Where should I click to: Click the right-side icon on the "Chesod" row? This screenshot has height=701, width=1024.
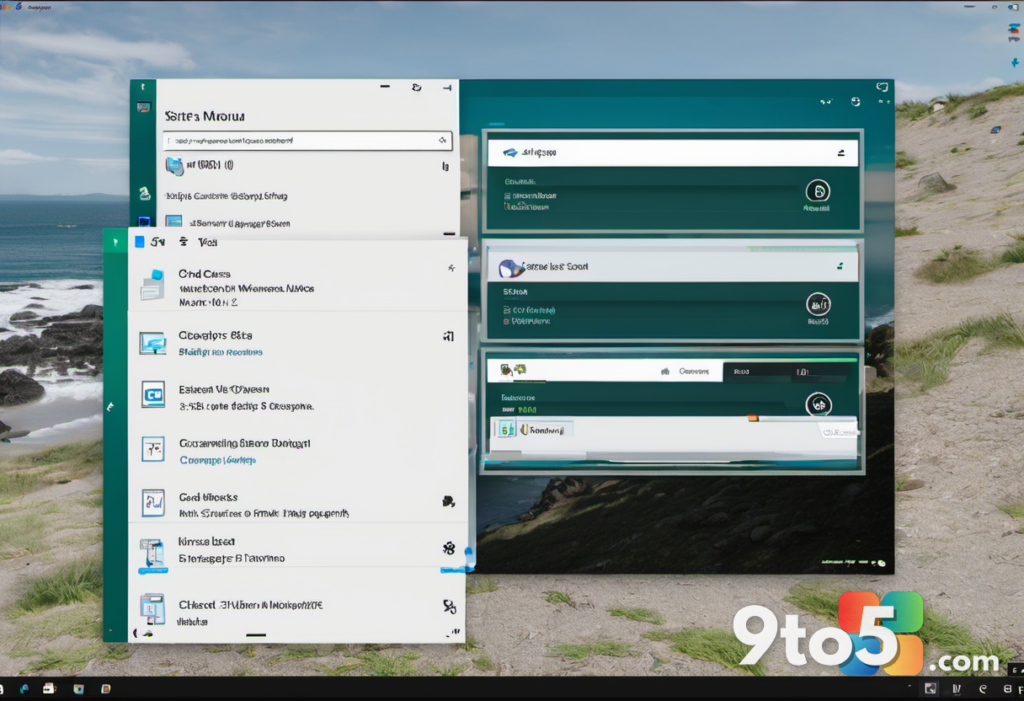tap(449, 606)
